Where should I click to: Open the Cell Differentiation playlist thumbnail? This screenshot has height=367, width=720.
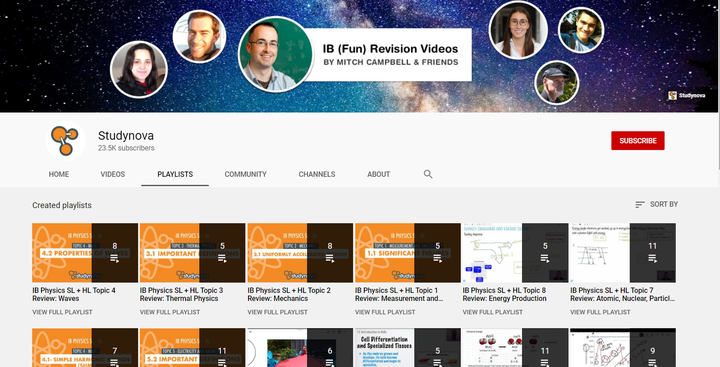click(408, 347)
